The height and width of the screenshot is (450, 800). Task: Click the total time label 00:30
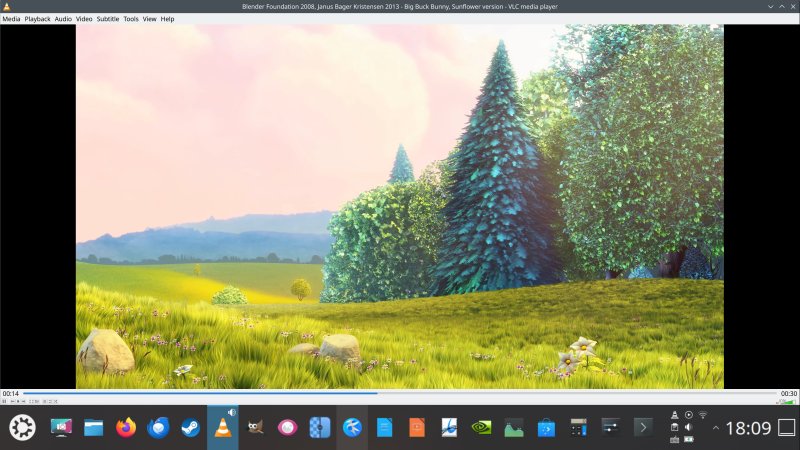789,393
